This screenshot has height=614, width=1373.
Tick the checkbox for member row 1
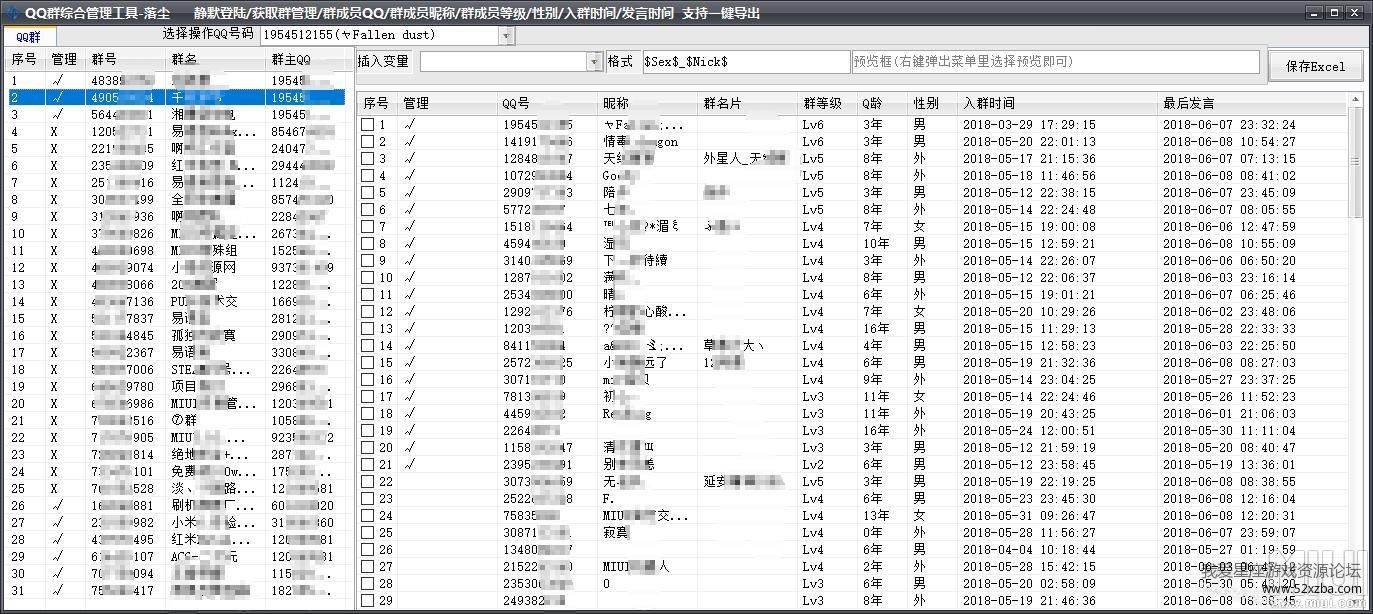tap(368, 125)
